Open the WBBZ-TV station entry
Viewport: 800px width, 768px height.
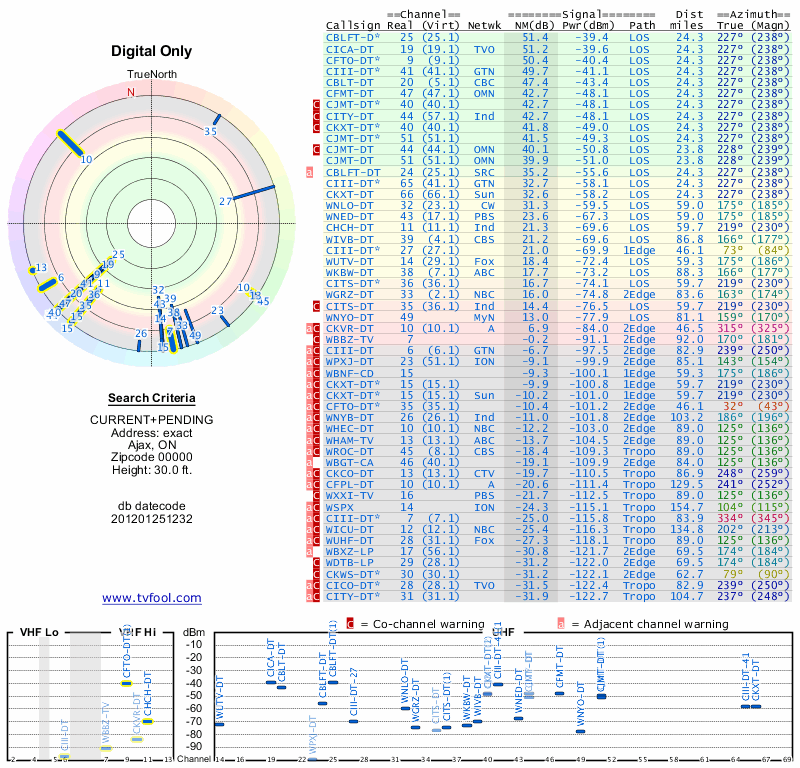[350, 339]
